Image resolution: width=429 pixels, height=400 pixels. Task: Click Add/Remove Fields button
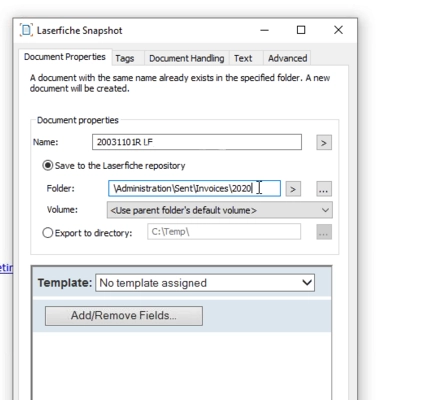(x=124, y=316)
